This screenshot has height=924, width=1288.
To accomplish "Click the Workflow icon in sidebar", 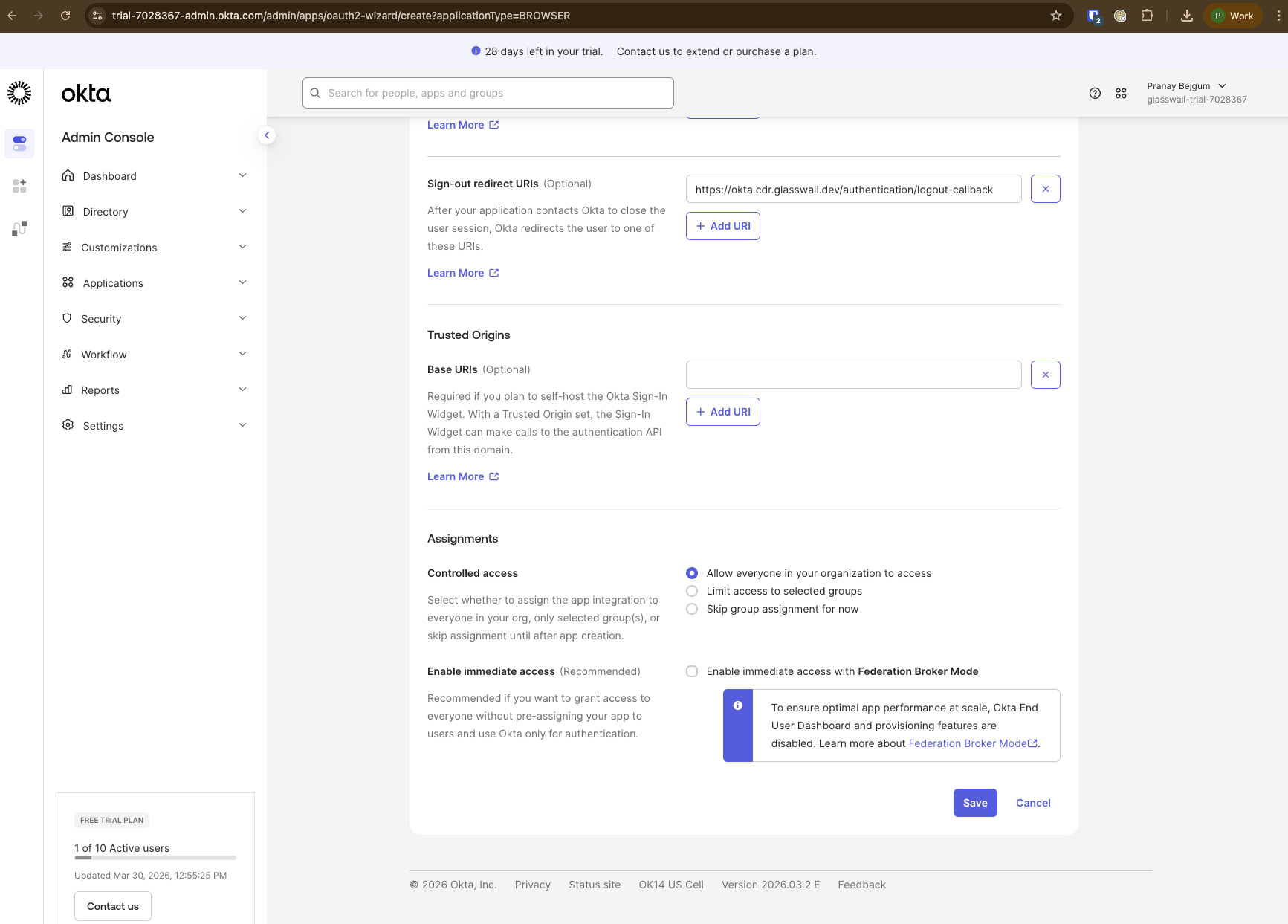I will [67, 354].
